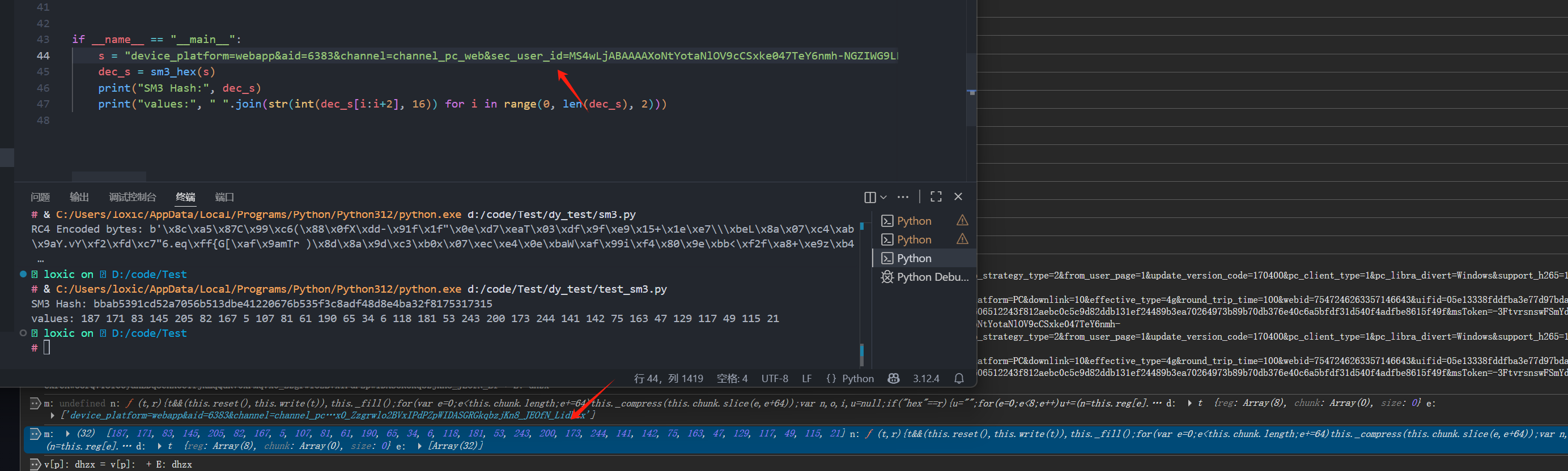This screenshot has height=471, width=1568.
Task: Click the split terminal icon
Action: pyautogui.click(x=869, y=197)
